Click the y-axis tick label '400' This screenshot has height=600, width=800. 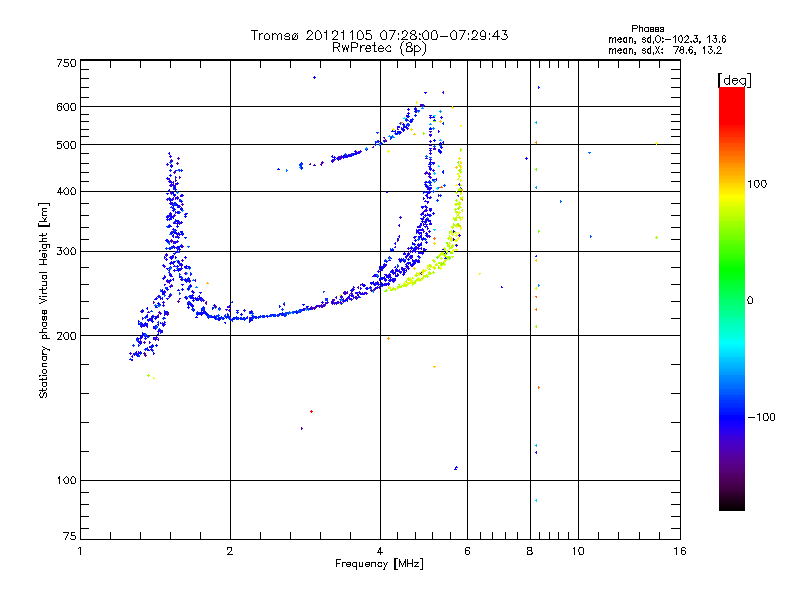pos(66,191)
